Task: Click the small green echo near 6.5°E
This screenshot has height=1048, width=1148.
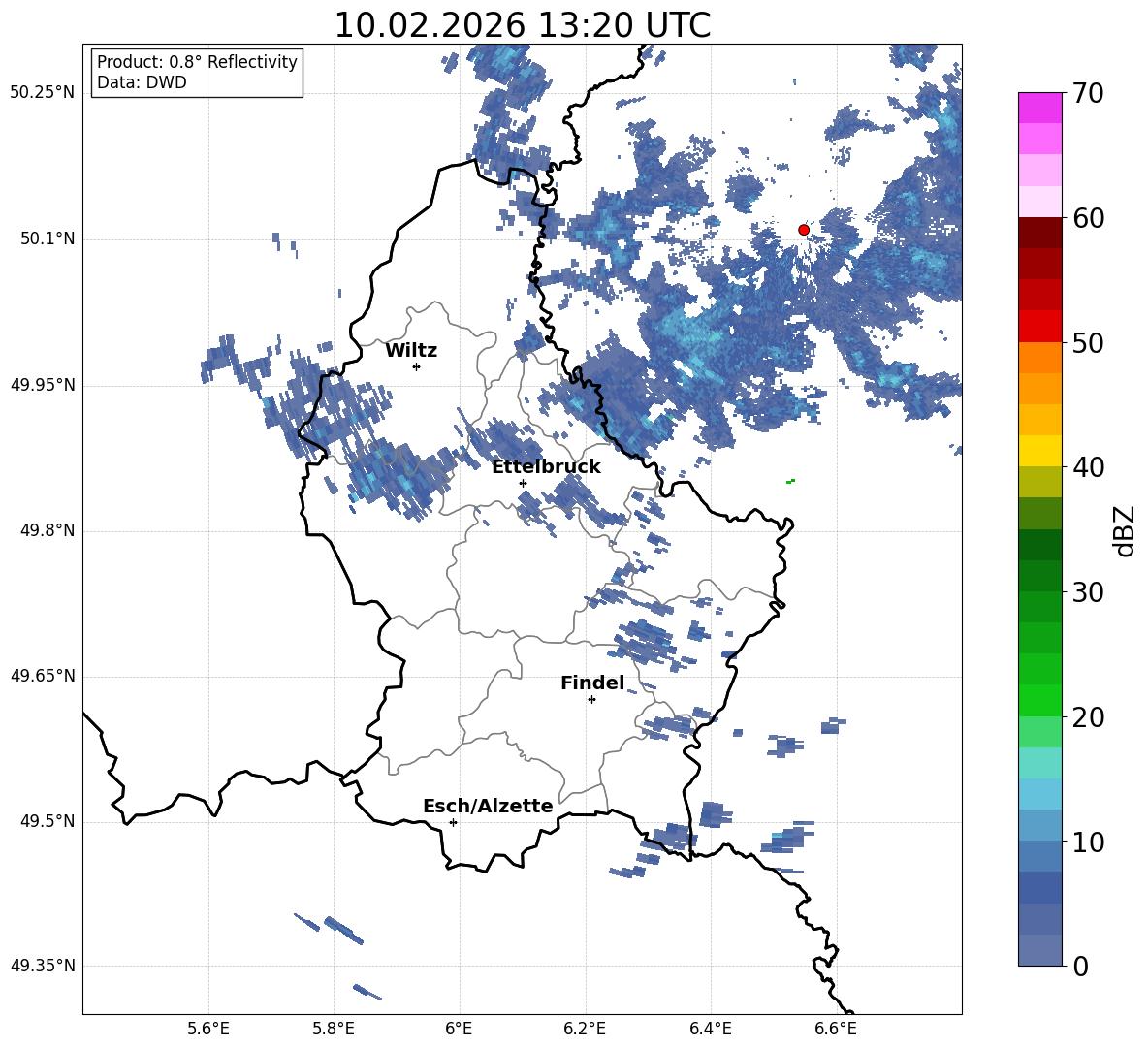Action: click(x=790, y=481)
